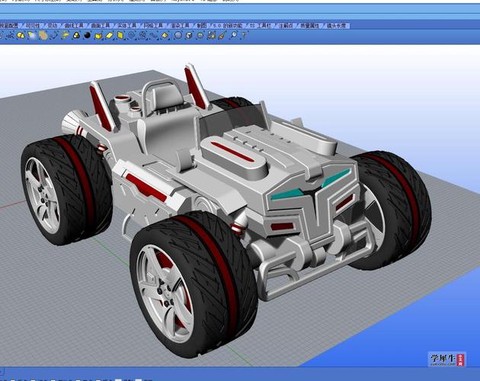The height and width of the screenshot is (381, 480).
Task: Open the 曲线工具 toolbar tab
Action: [75, 26]
